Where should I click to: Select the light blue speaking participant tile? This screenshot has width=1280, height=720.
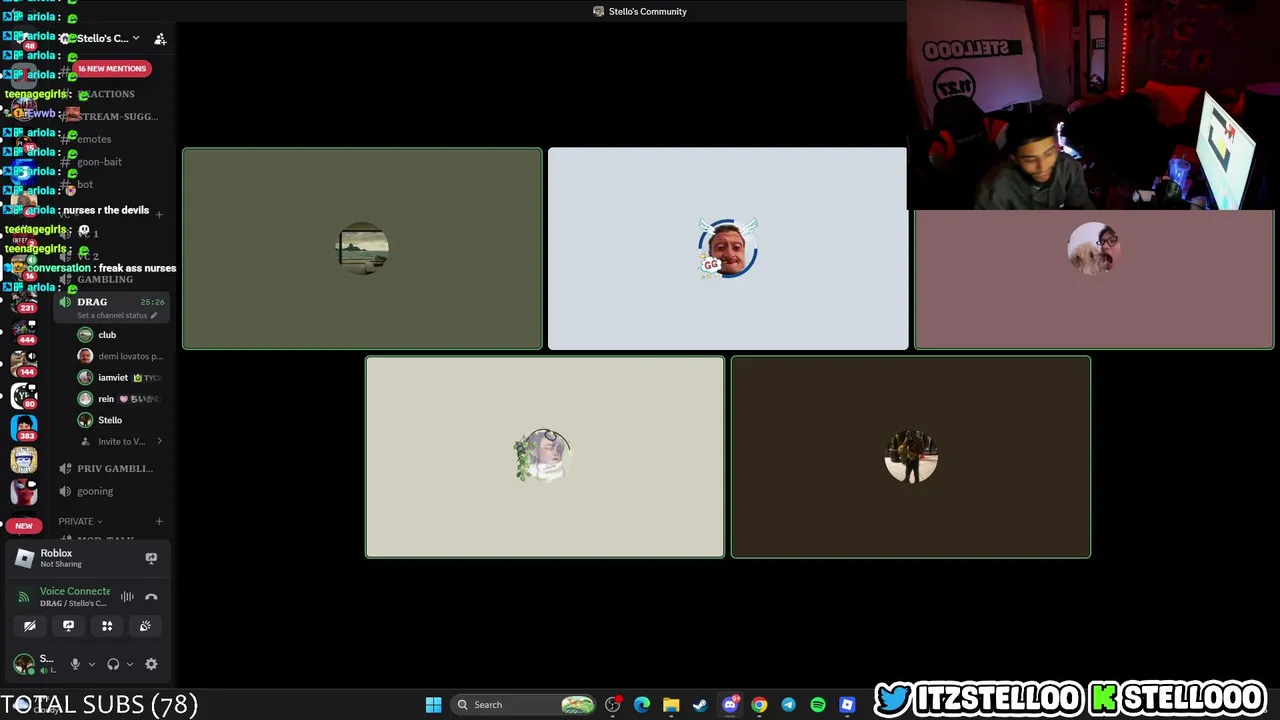pos(728,249)
